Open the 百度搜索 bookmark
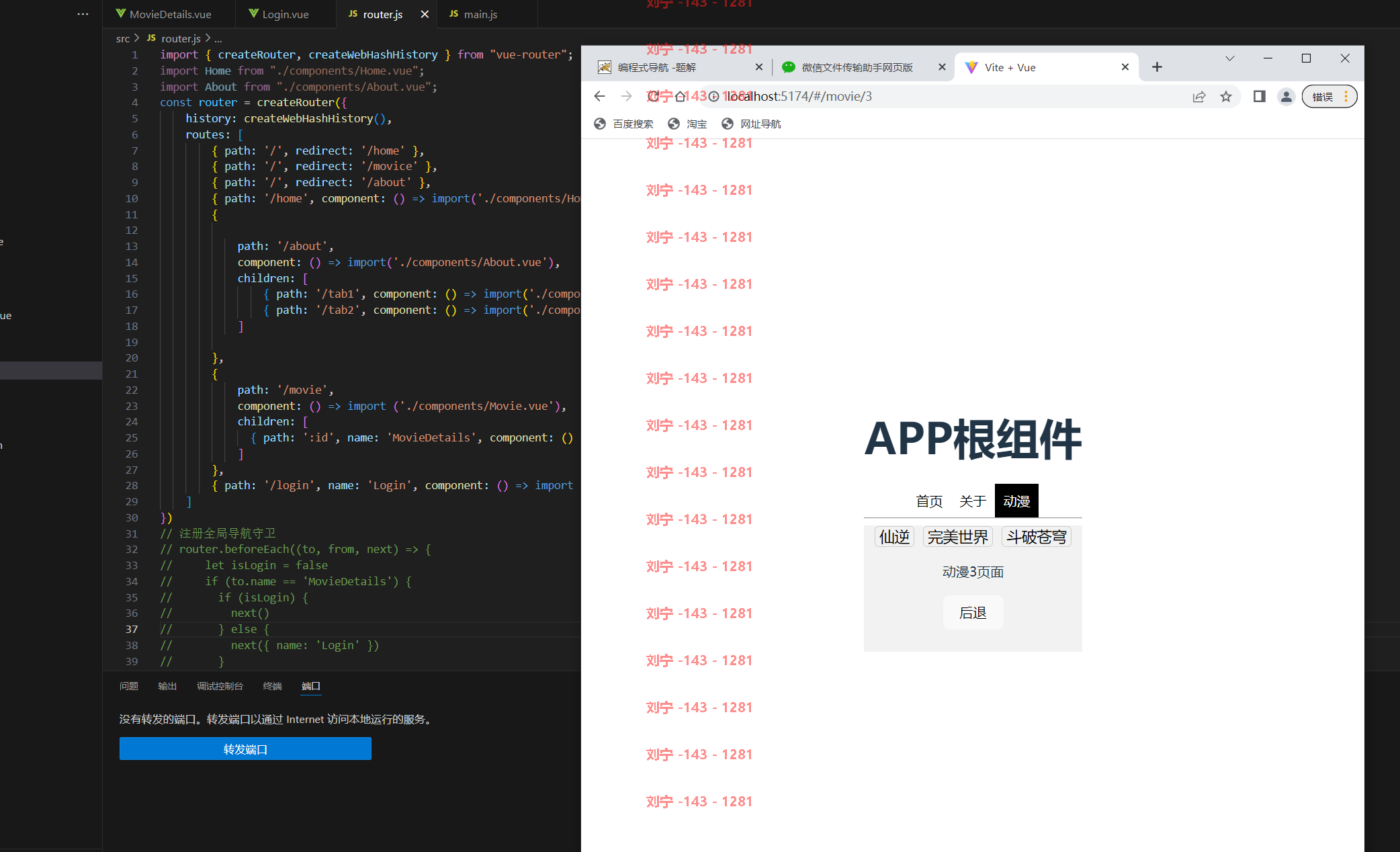Screen dimensions: 1400x852 pos(624,124)
